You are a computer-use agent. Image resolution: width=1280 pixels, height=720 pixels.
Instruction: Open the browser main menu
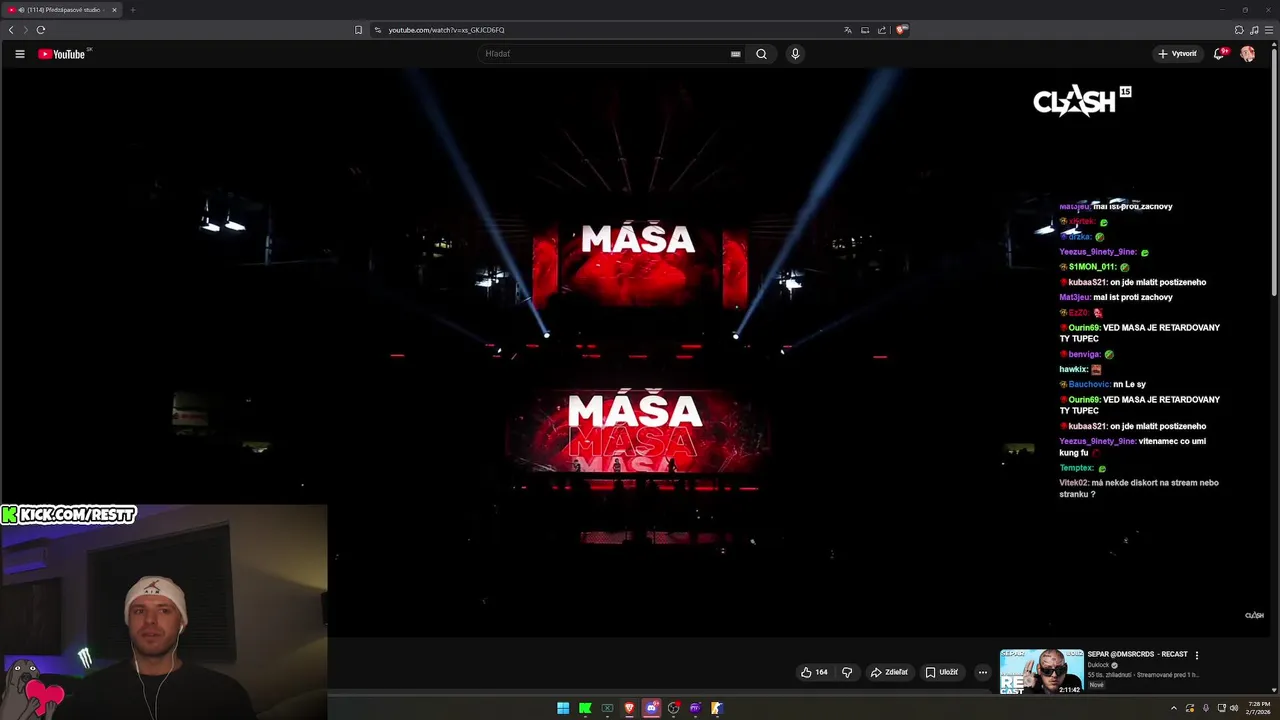[x=1269, y=30]
